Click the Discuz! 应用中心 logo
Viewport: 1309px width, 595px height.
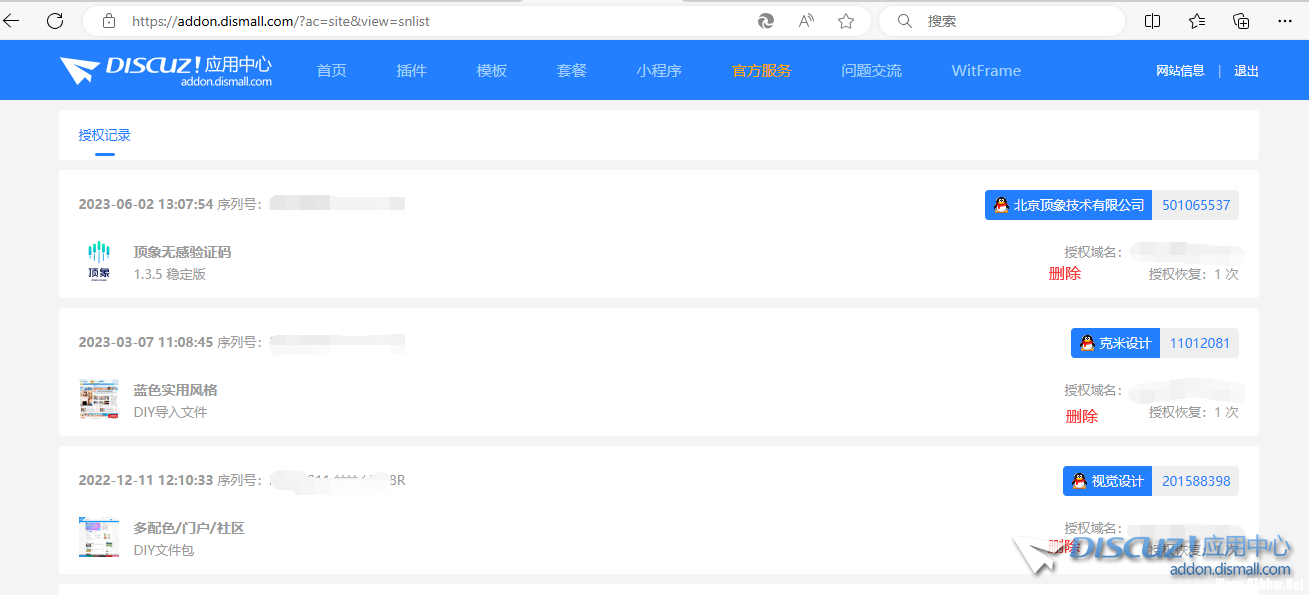pyautogui.click(x=166, y=70)
